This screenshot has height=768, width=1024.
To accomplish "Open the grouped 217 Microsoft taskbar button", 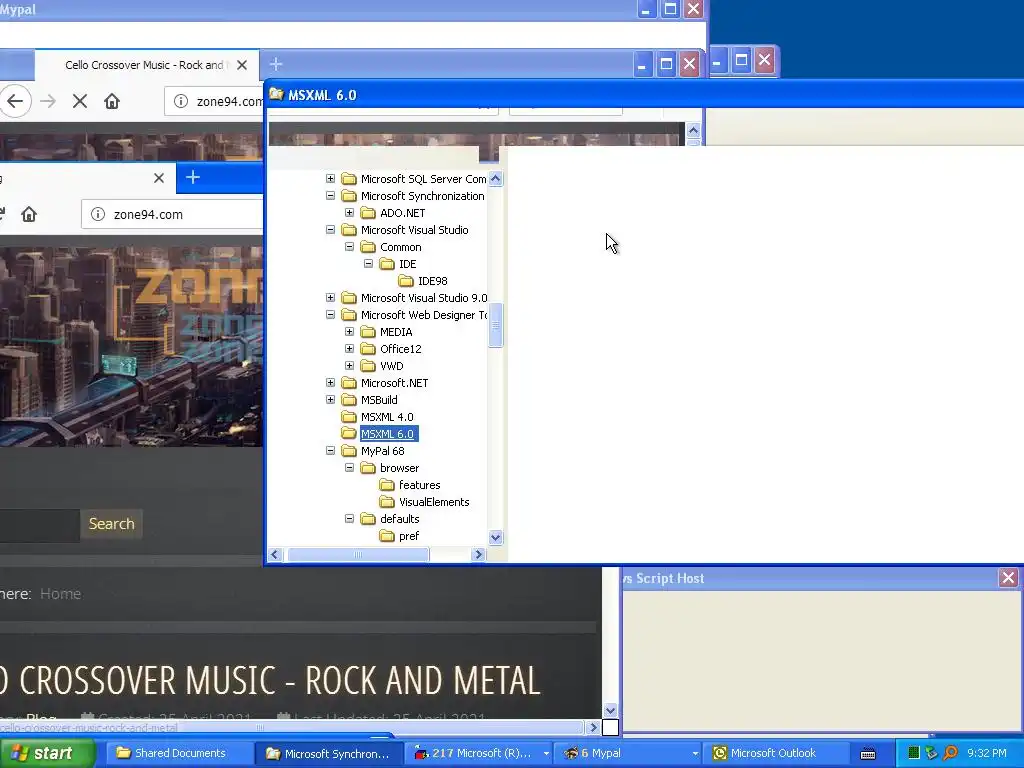I will tap(479, 753).
